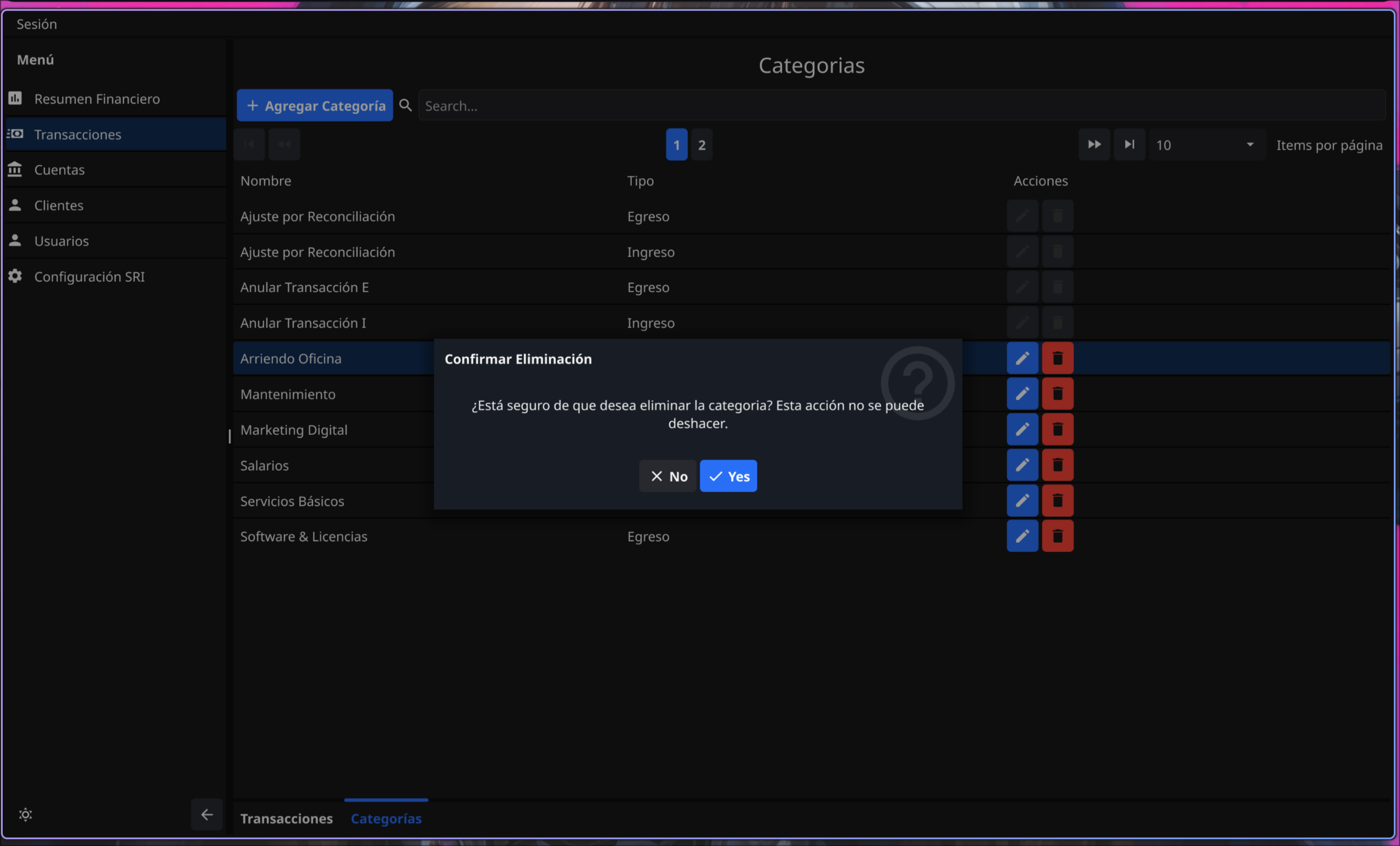Delete the Salarios category via trash icon
The image size is (1400, 846).
click(x=1057, y=465)
